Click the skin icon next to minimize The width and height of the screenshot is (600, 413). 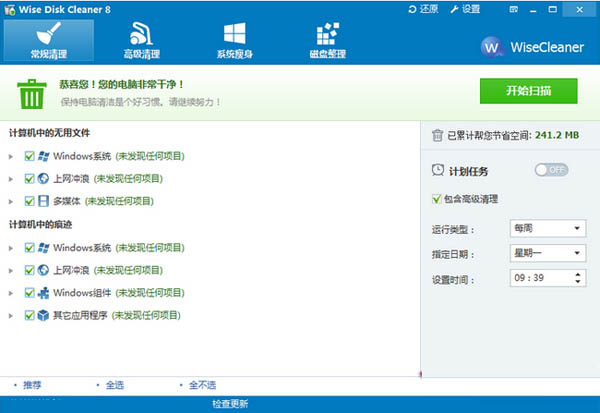point(514,9)
